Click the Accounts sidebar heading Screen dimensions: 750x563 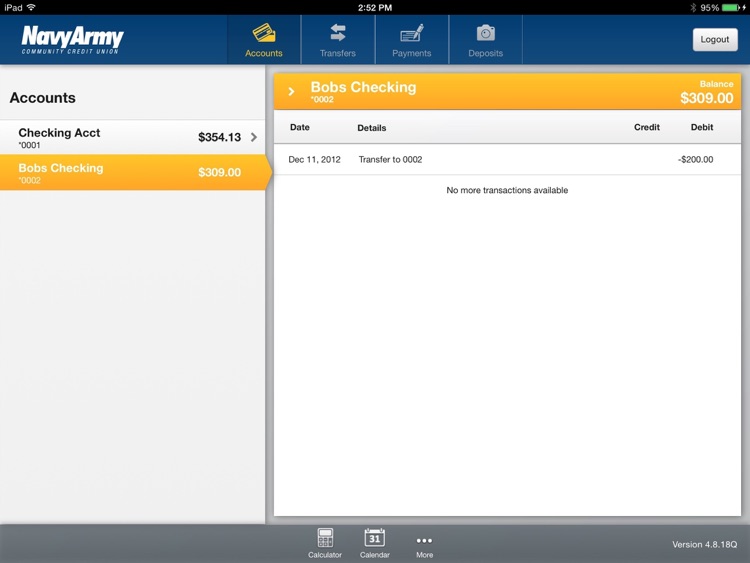click(43, 98)
